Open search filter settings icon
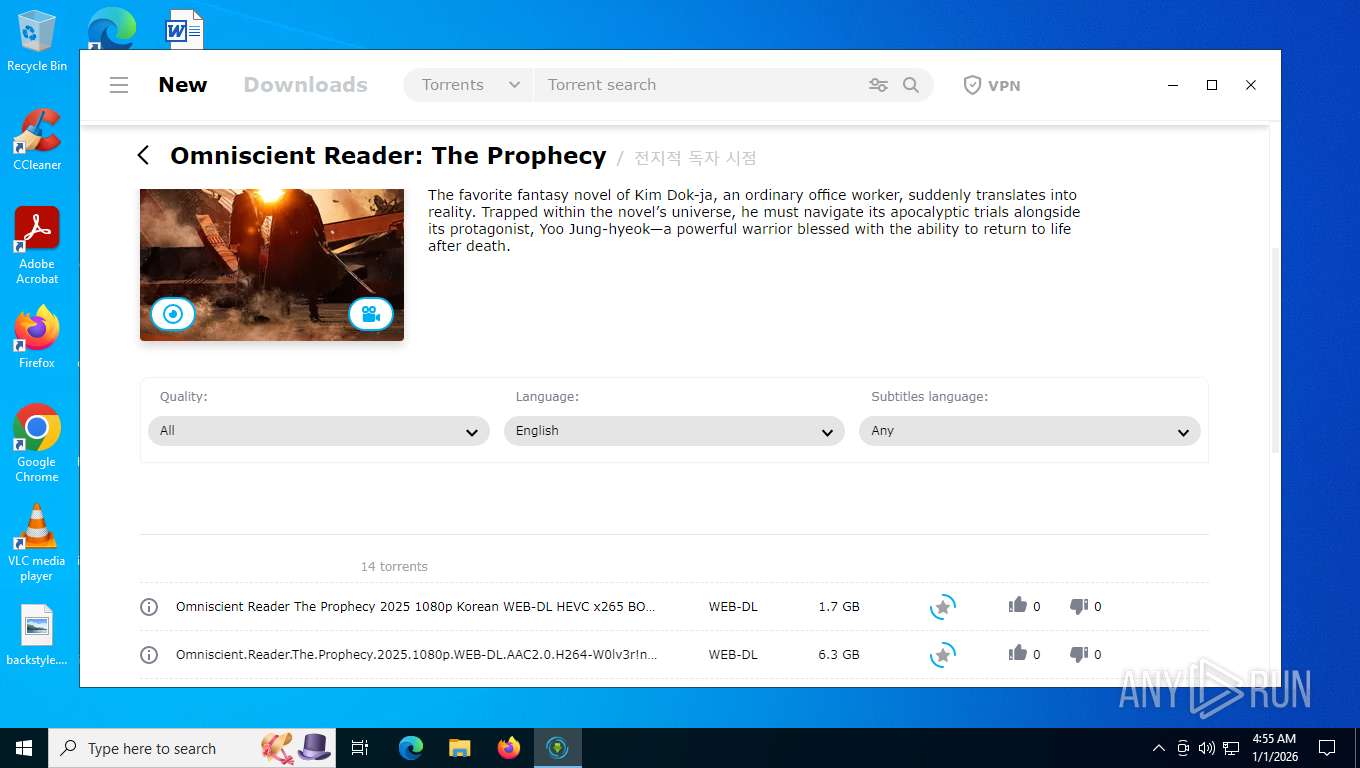The height and width of the screenshot is (768, 1360). point(878,85)
